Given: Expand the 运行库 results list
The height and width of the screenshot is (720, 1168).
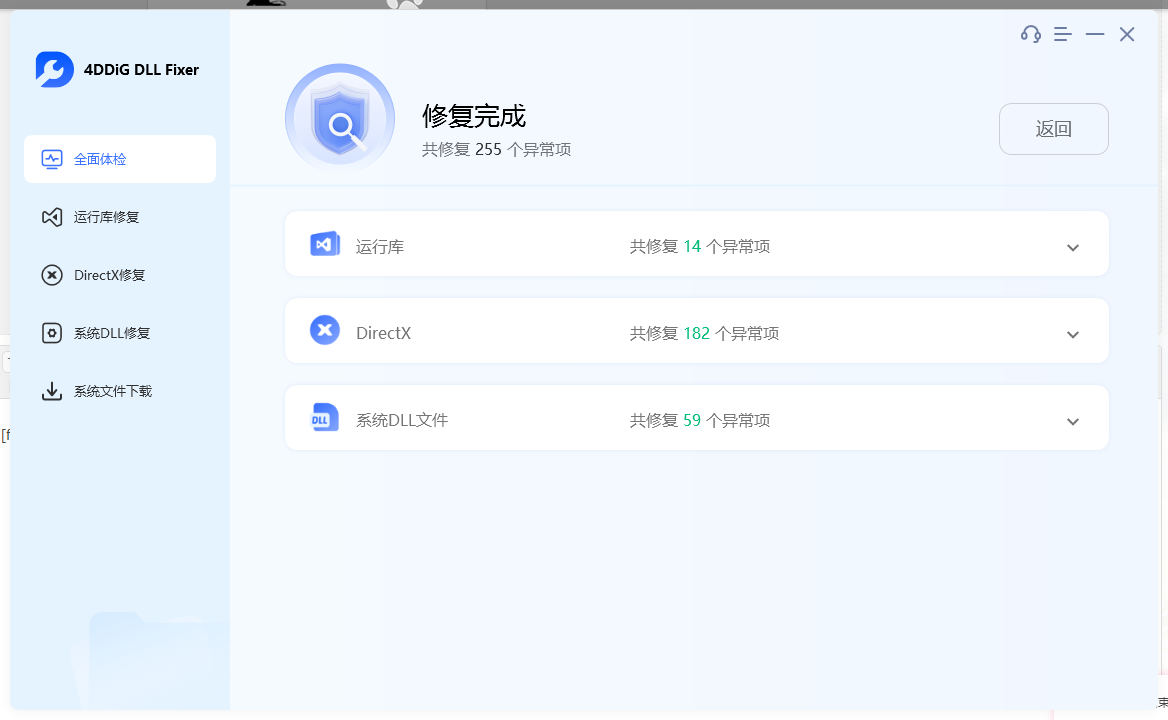Looking at the screenshot, I should pos(1072,247).
